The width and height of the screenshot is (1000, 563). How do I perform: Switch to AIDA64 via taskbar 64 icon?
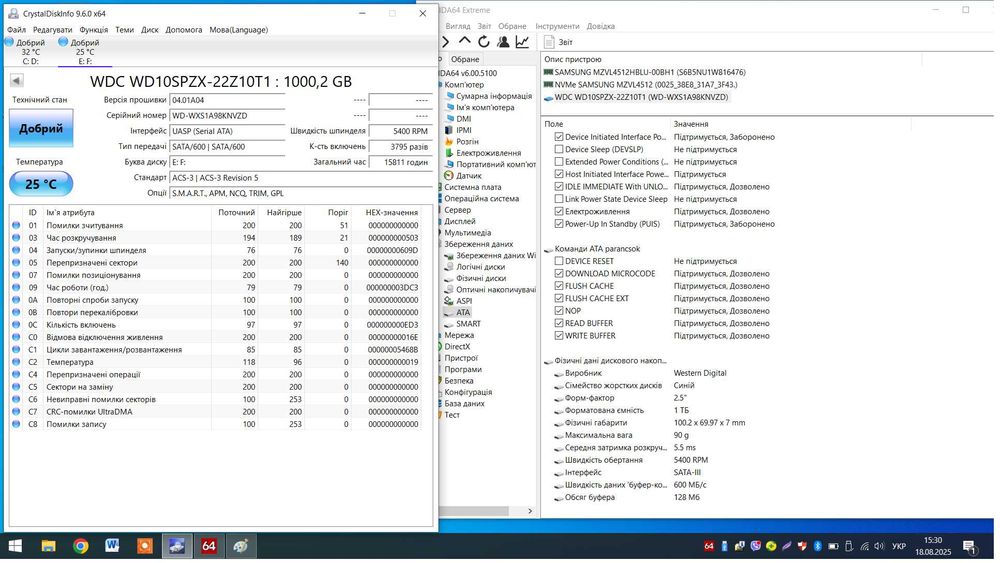click(x=209, y=546)
